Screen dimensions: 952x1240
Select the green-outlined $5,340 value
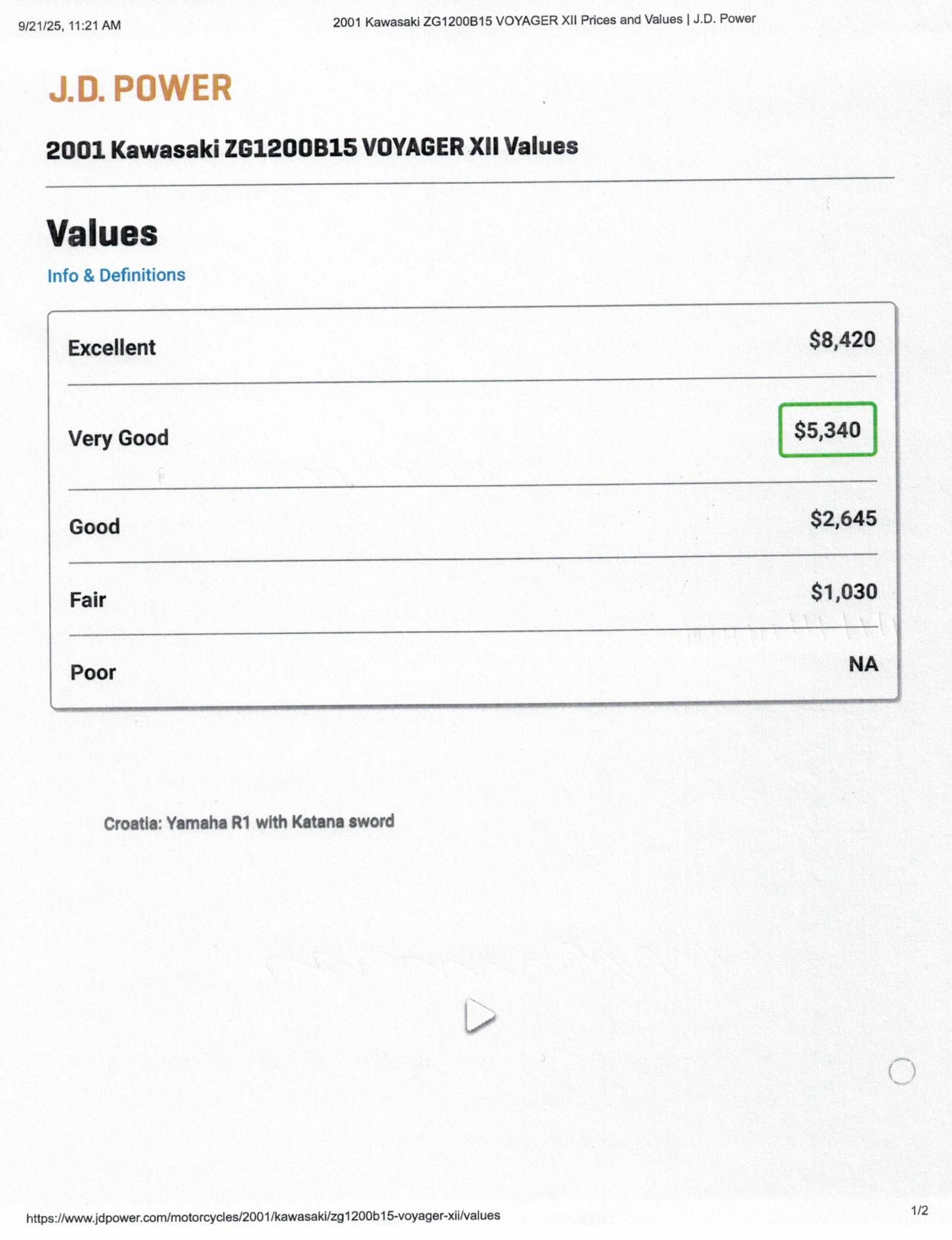[827, 430]
